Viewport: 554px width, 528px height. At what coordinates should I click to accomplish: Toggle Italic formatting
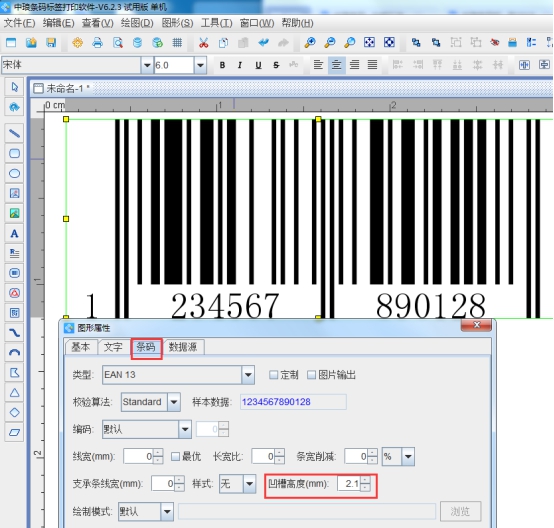240,65
